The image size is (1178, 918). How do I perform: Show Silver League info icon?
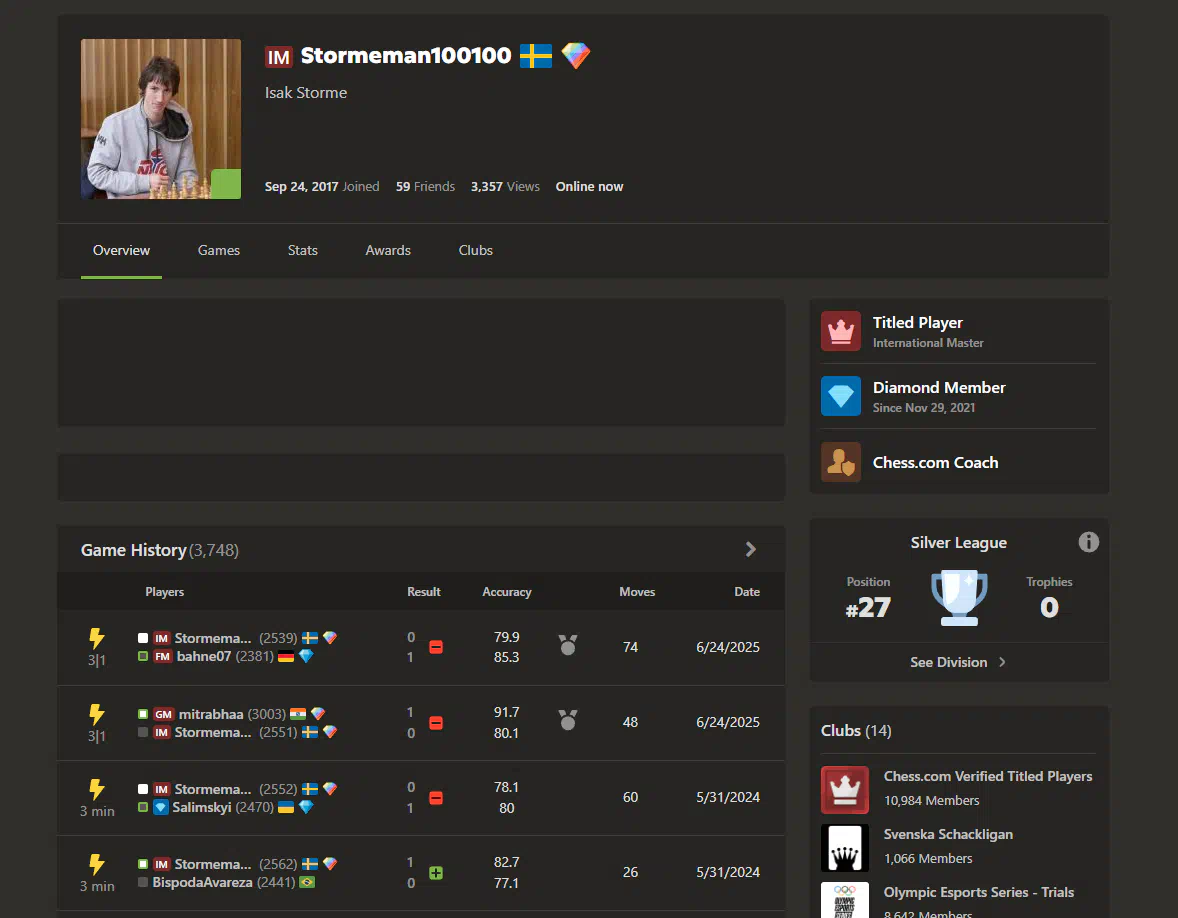1089,542
